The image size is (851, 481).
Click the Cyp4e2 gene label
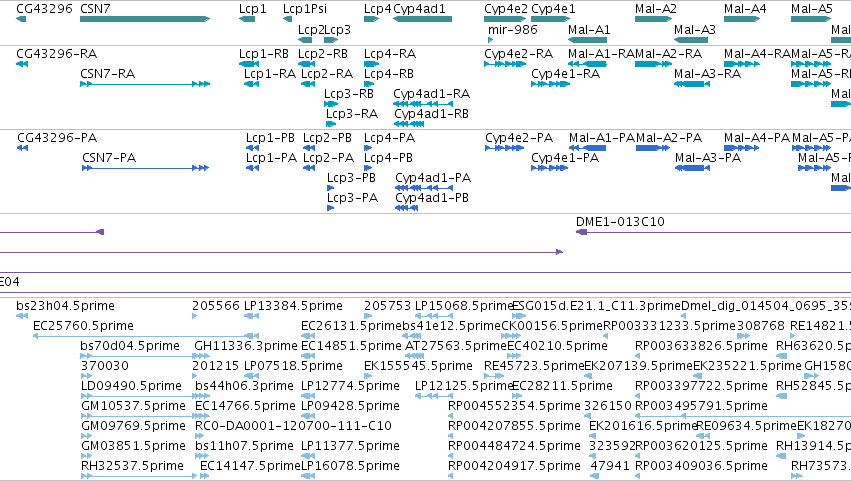click(506, 9)
